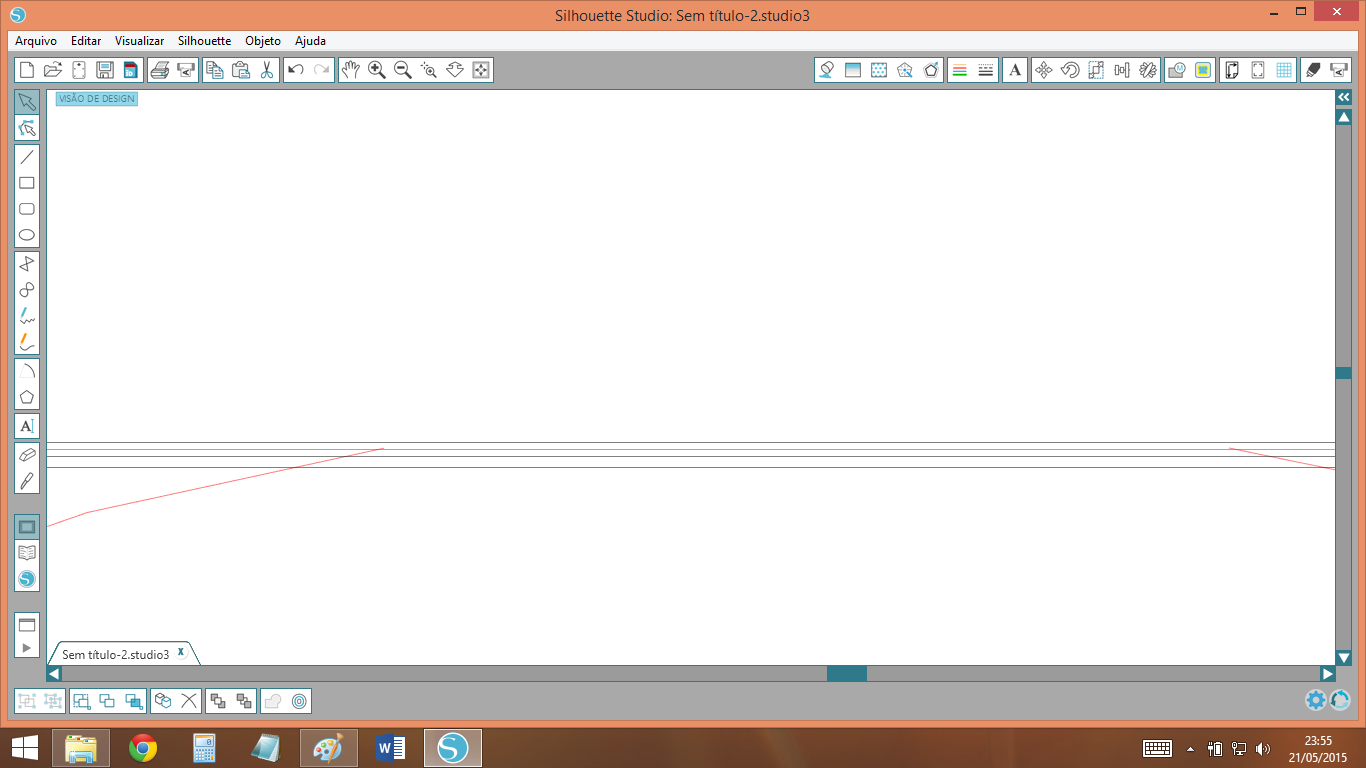Print the design with the printer icon
Image resolution: width=1366 pixels, height=768 pixels.
(160, 70)
